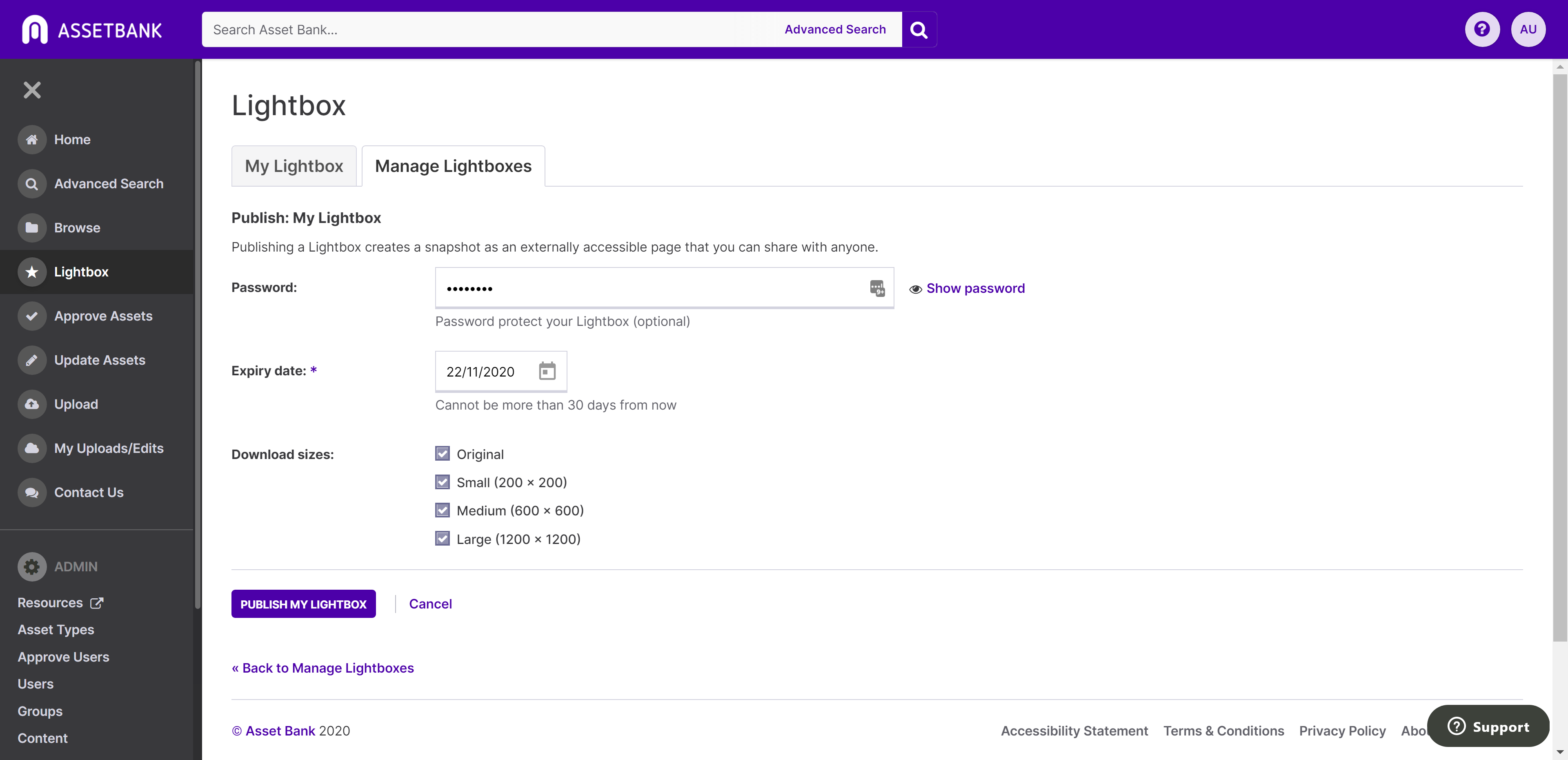Click the Advanced Search magnifier icon in sidebar
This screenshot has width=1568, height=760.
tap(32, 183)
